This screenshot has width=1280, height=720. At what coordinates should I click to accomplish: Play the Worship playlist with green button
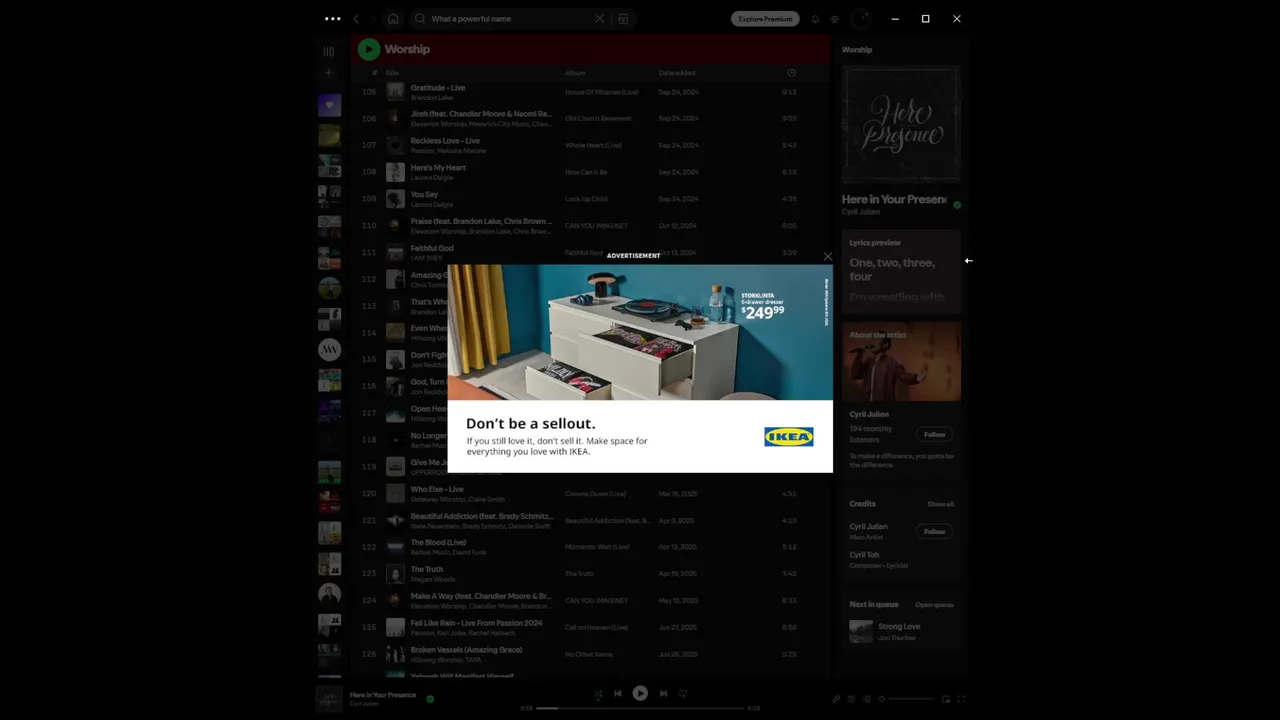tap(369, 49)
